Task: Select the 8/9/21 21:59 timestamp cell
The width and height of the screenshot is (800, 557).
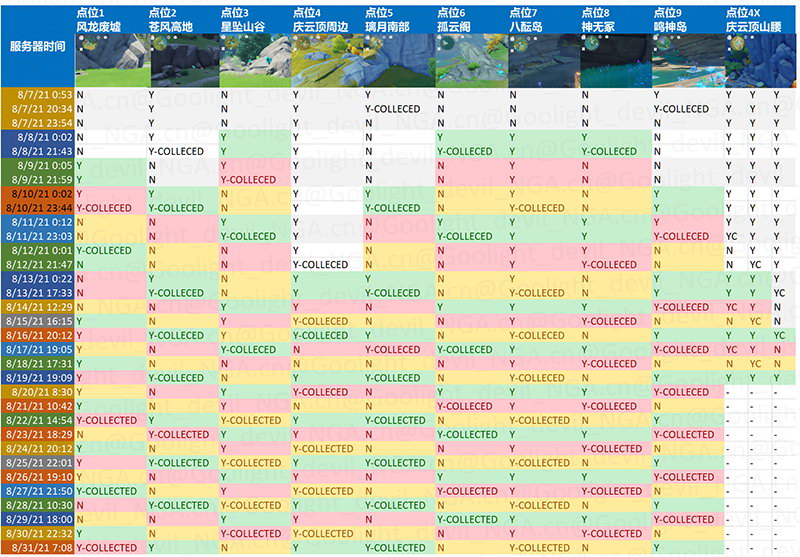Action: [x=38, y=180]
